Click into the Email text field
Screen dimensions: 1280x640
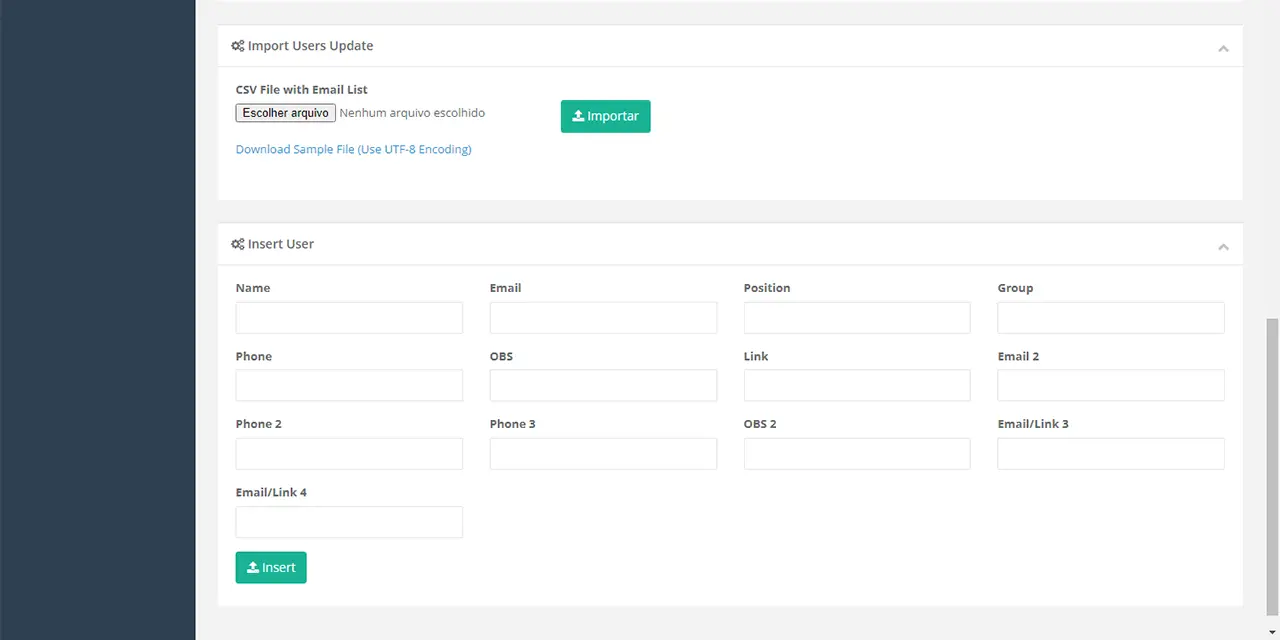[603, 318]
